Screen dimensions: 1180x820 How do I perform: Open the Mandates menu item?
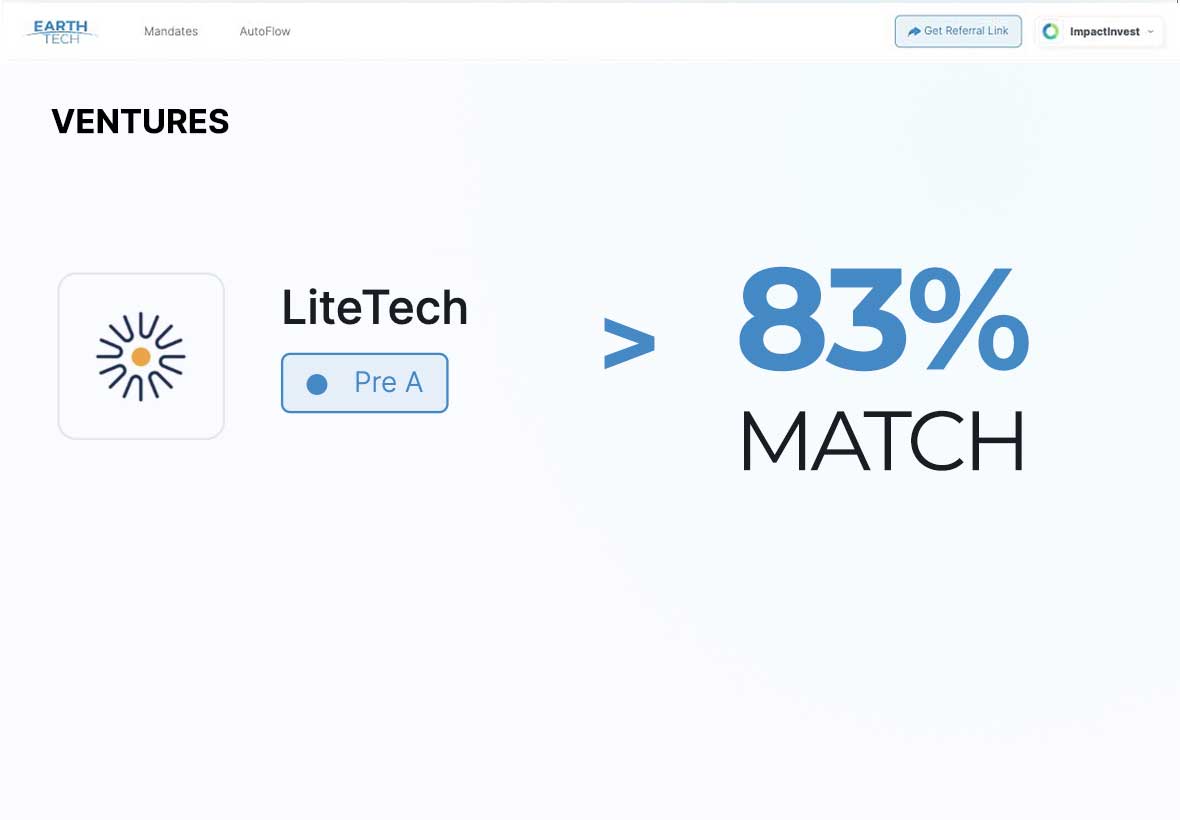click(x=171, y=31)
